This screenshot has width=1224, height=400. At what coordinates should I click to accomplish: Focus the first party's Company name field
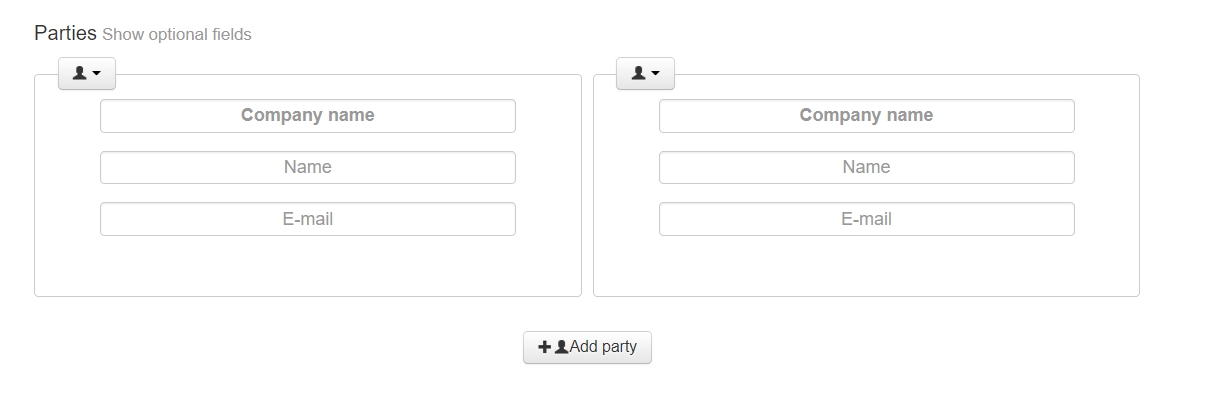pyautogui.click(x=308, y=116)
